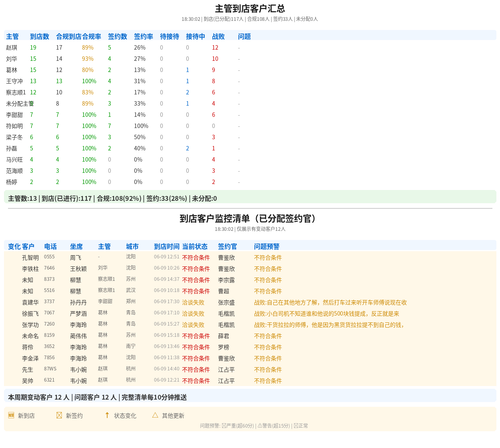Click the 战败 value 10
The height and width of the screenshot is (448, 500).
tap(215, 59)
